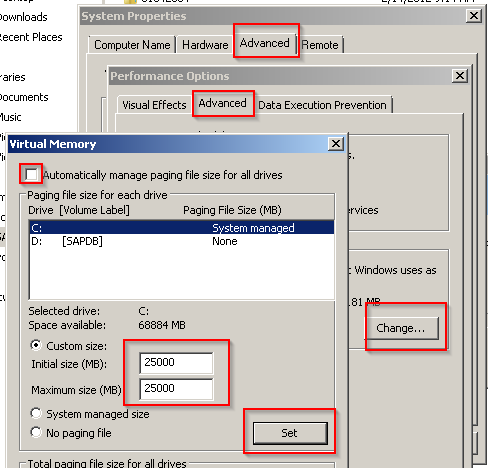Open the Remote tab
Screen dimensions: 488x468
point(320,45)
